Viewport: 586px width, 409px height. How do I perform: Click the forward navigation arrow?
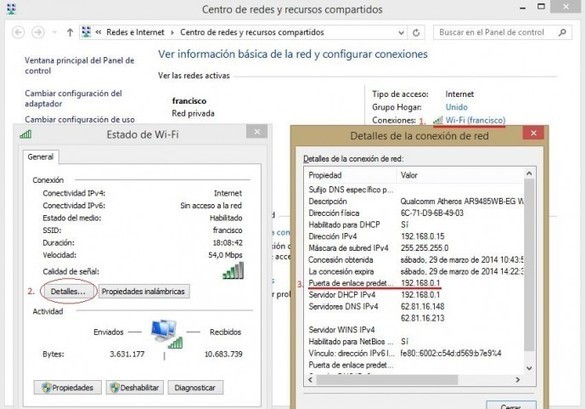click(x=38, y=33)
